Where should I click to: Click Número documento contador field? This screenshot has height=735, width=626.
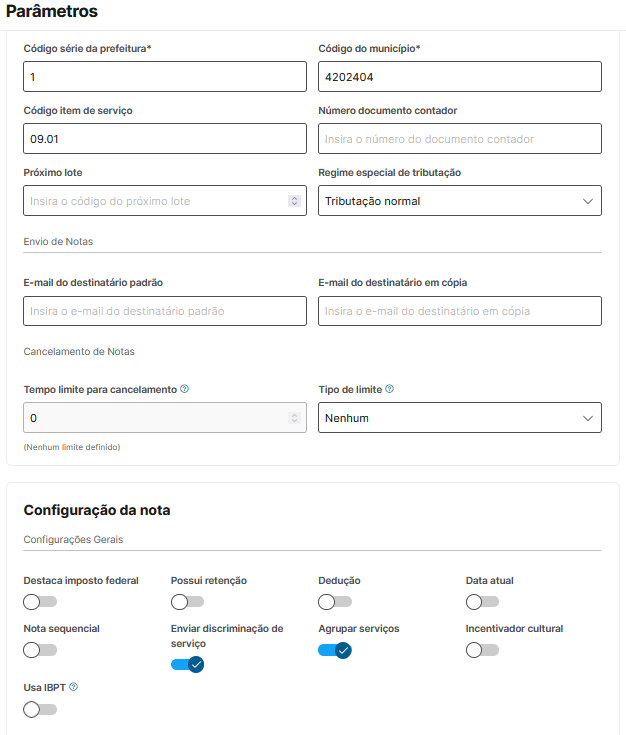460,139
